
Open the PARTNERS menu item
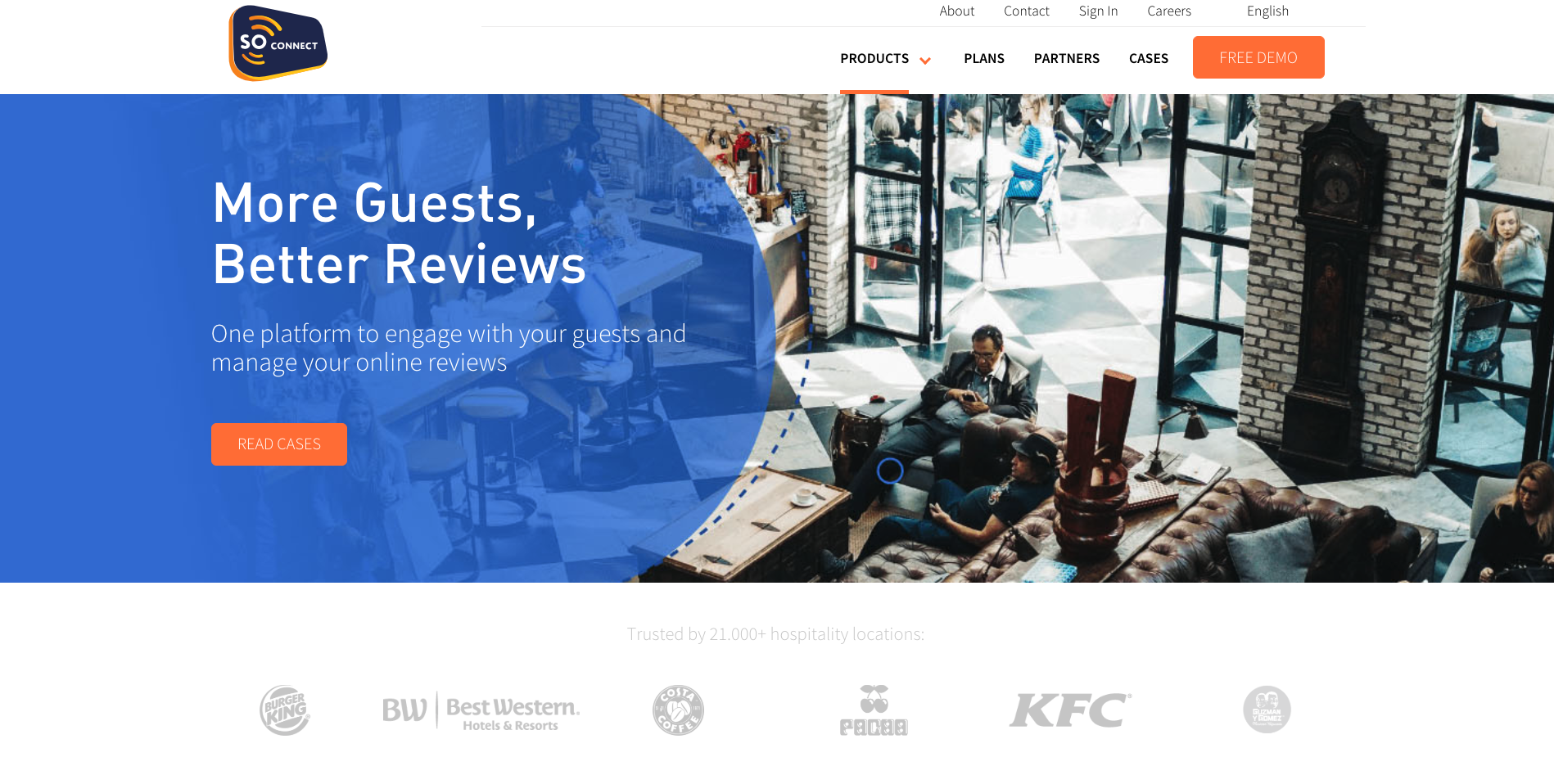1067,58
